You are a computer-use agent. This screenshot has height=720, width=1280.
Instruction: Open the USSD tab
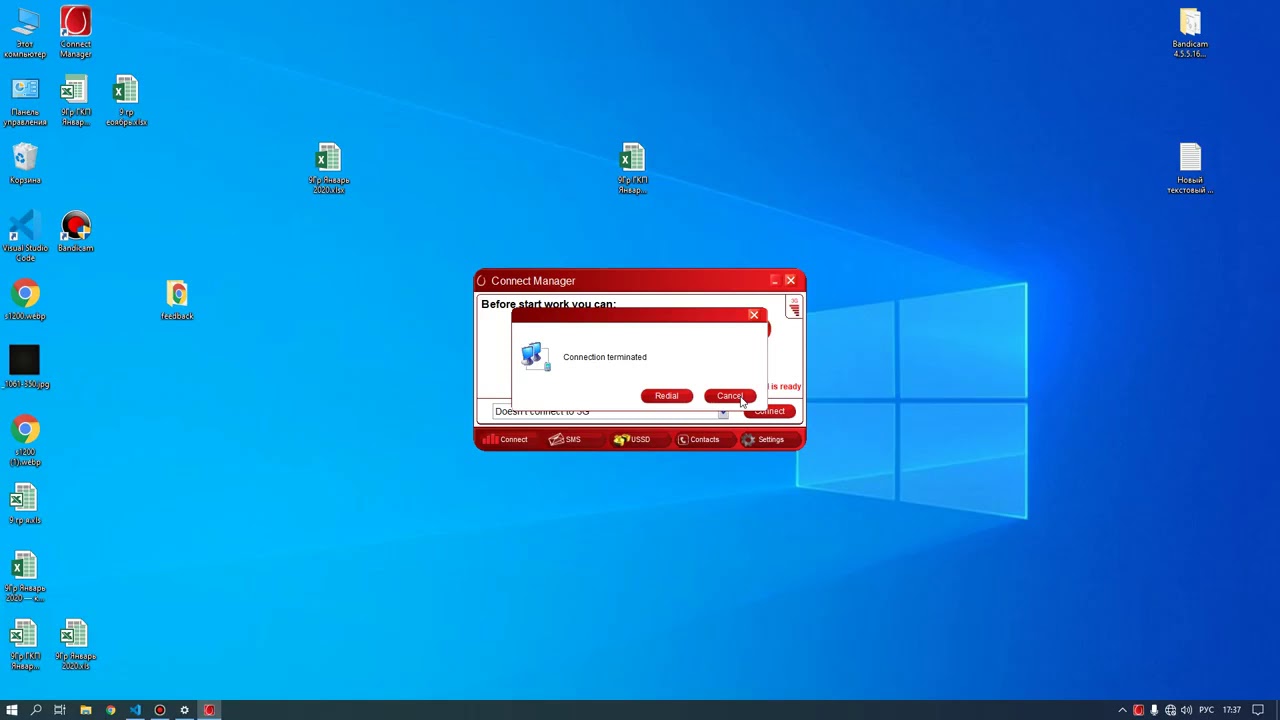[632, 439]
